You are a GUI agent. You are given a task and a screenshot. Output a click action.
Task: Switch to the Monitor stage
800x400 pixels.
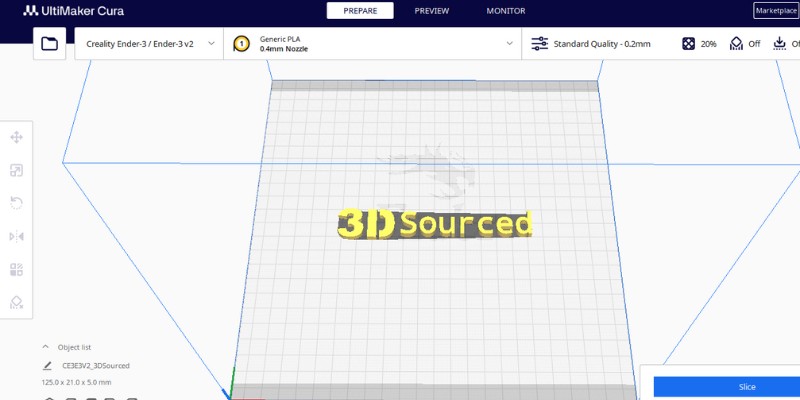[505, 11]
